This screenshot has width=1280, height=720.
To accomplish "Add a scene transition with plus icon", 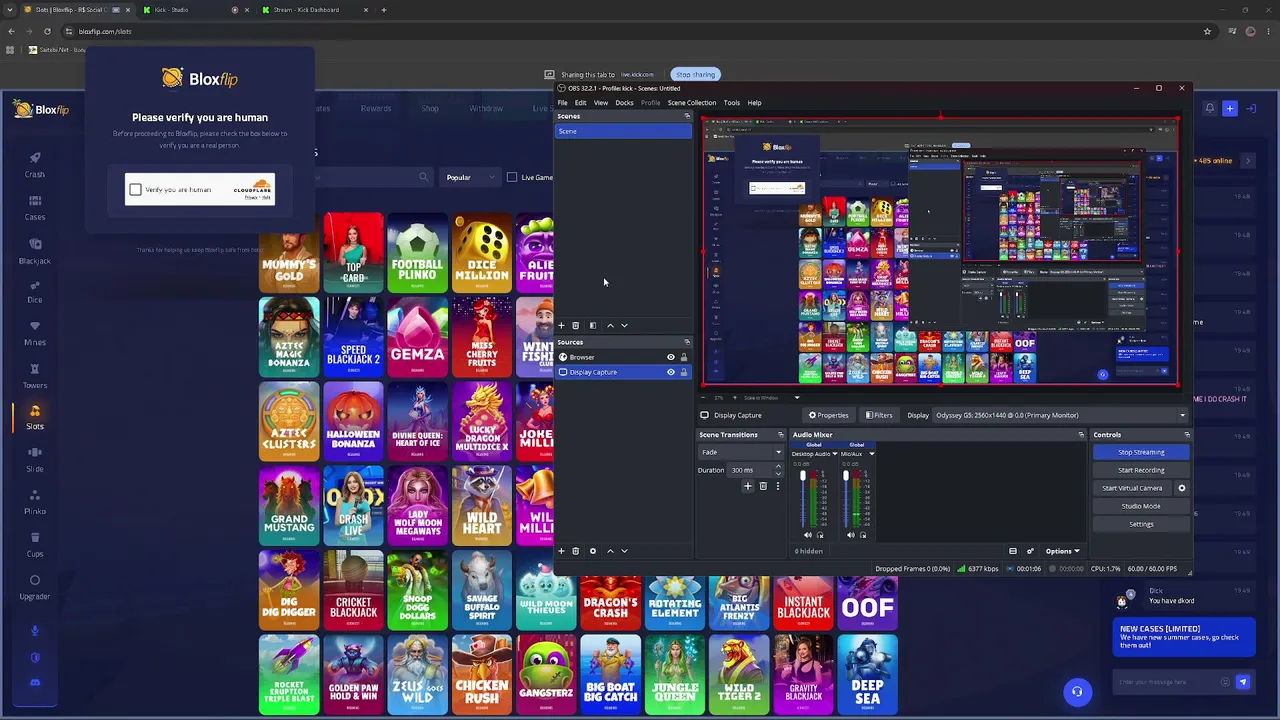I will pos(747,486).
